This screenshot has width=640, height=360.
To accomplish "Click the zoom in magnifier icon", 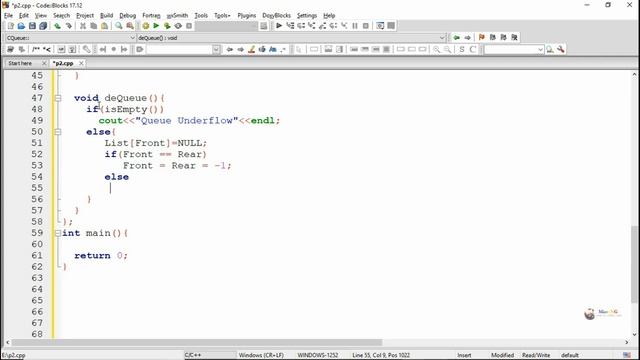I will pyautogui.click(x=437, y=49).
